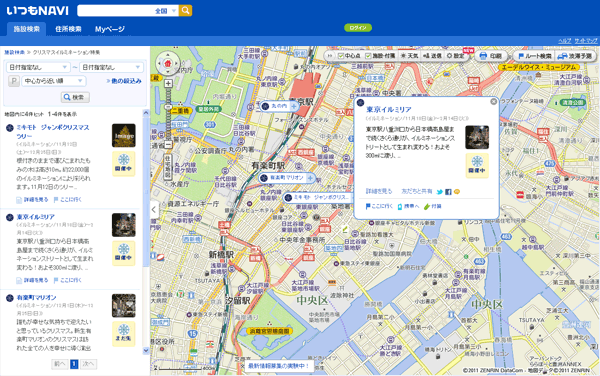This screenshot has height=376, width=600.
Task: Click the map pan compass control
Action: (x=168, y=63)
